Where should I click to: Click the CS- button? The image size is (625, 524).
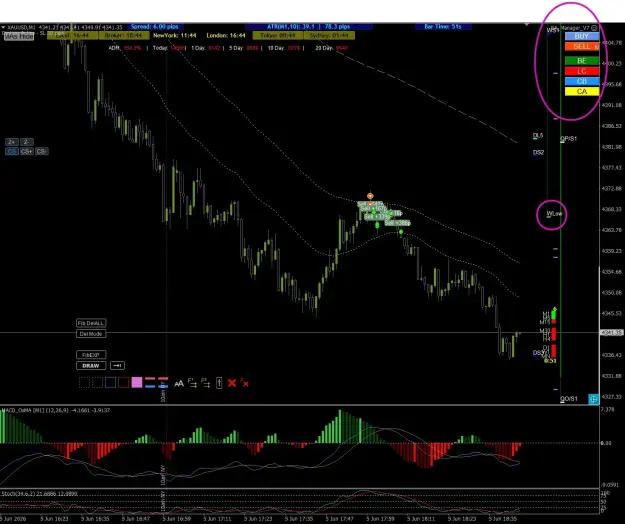[41, 151]
